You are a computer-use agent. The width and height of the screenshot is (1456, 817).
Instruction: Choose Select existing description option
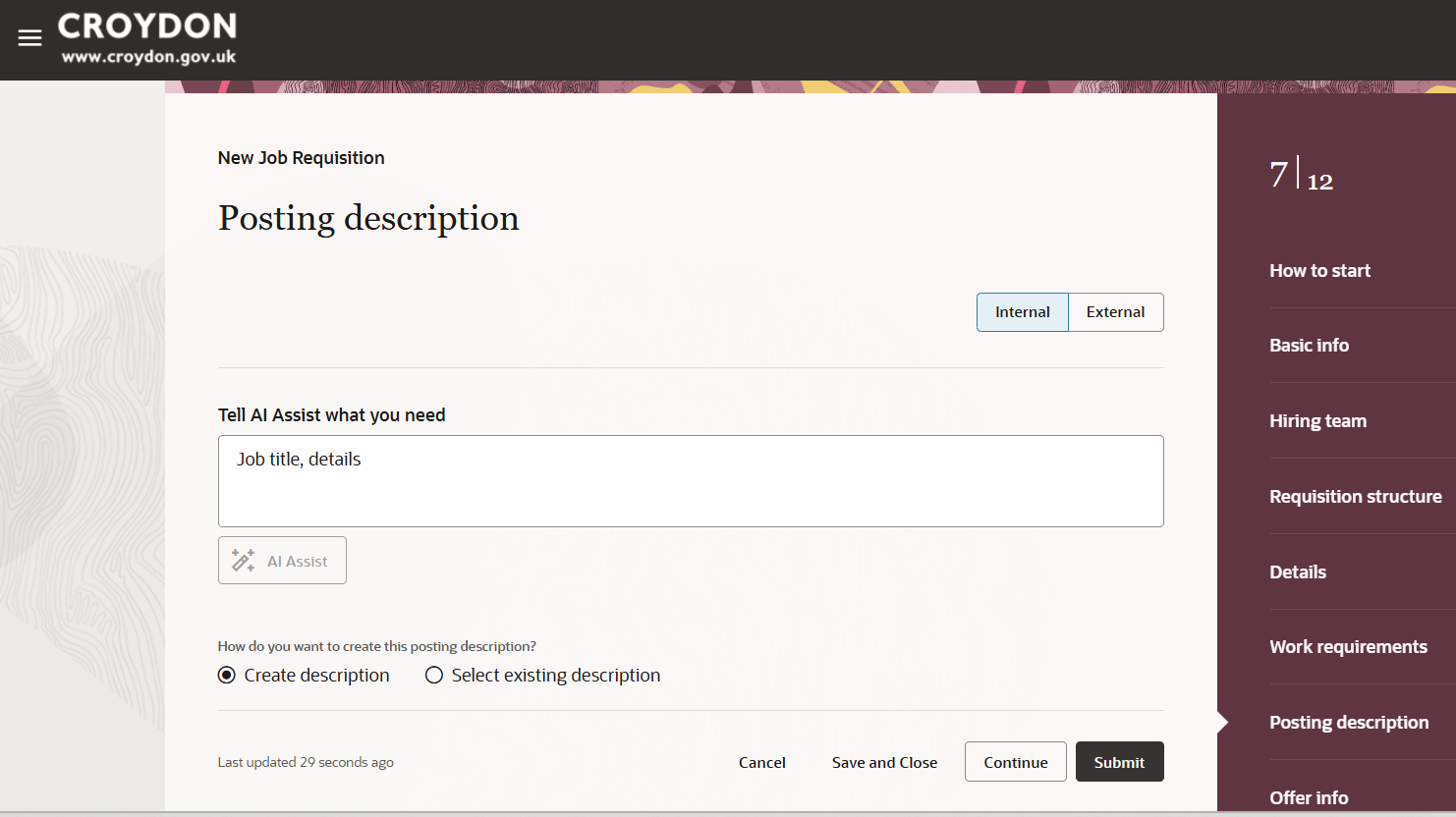(x=434, y=675)
